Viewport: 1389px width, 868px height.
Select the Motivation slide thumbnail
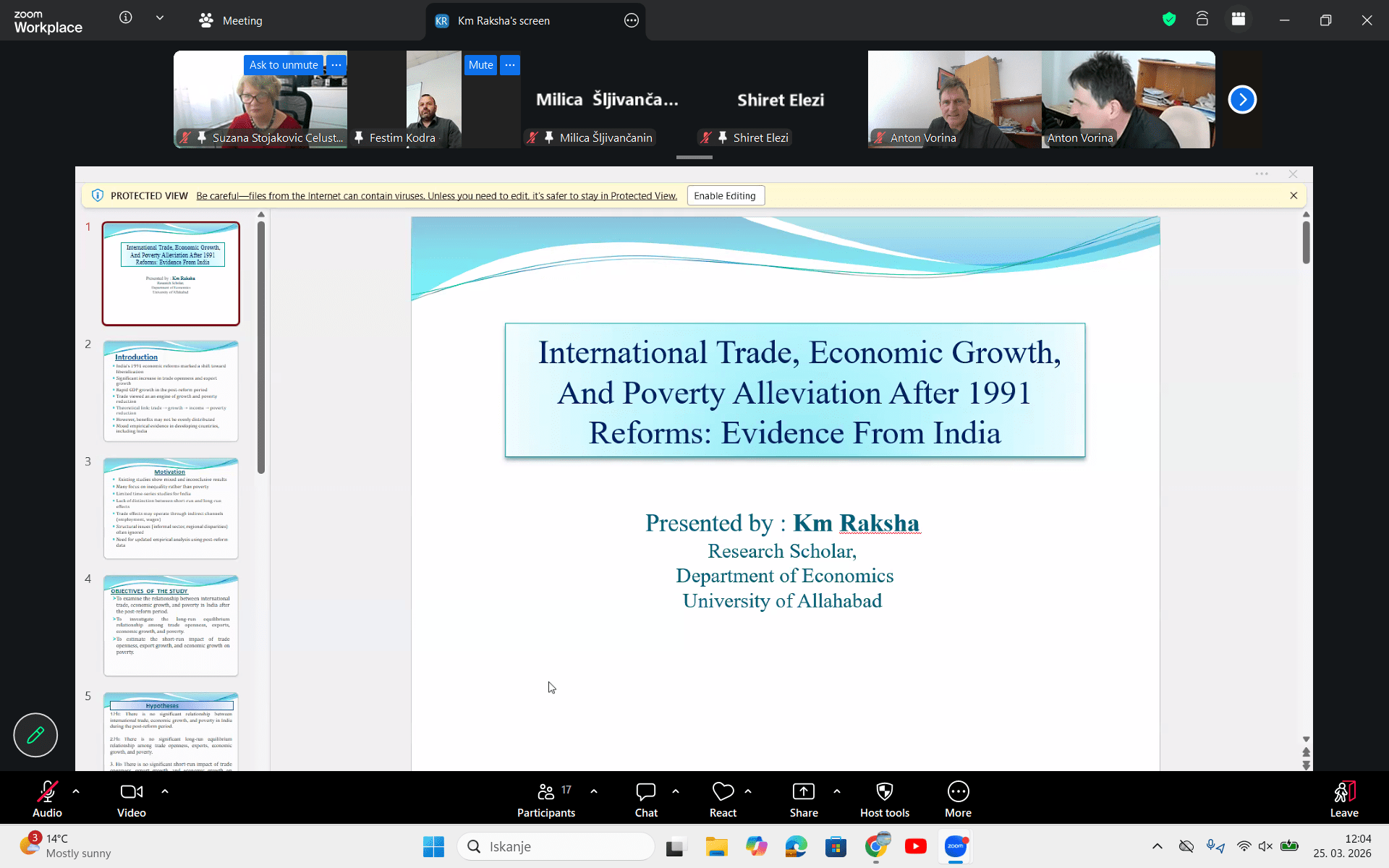[171, 508]
